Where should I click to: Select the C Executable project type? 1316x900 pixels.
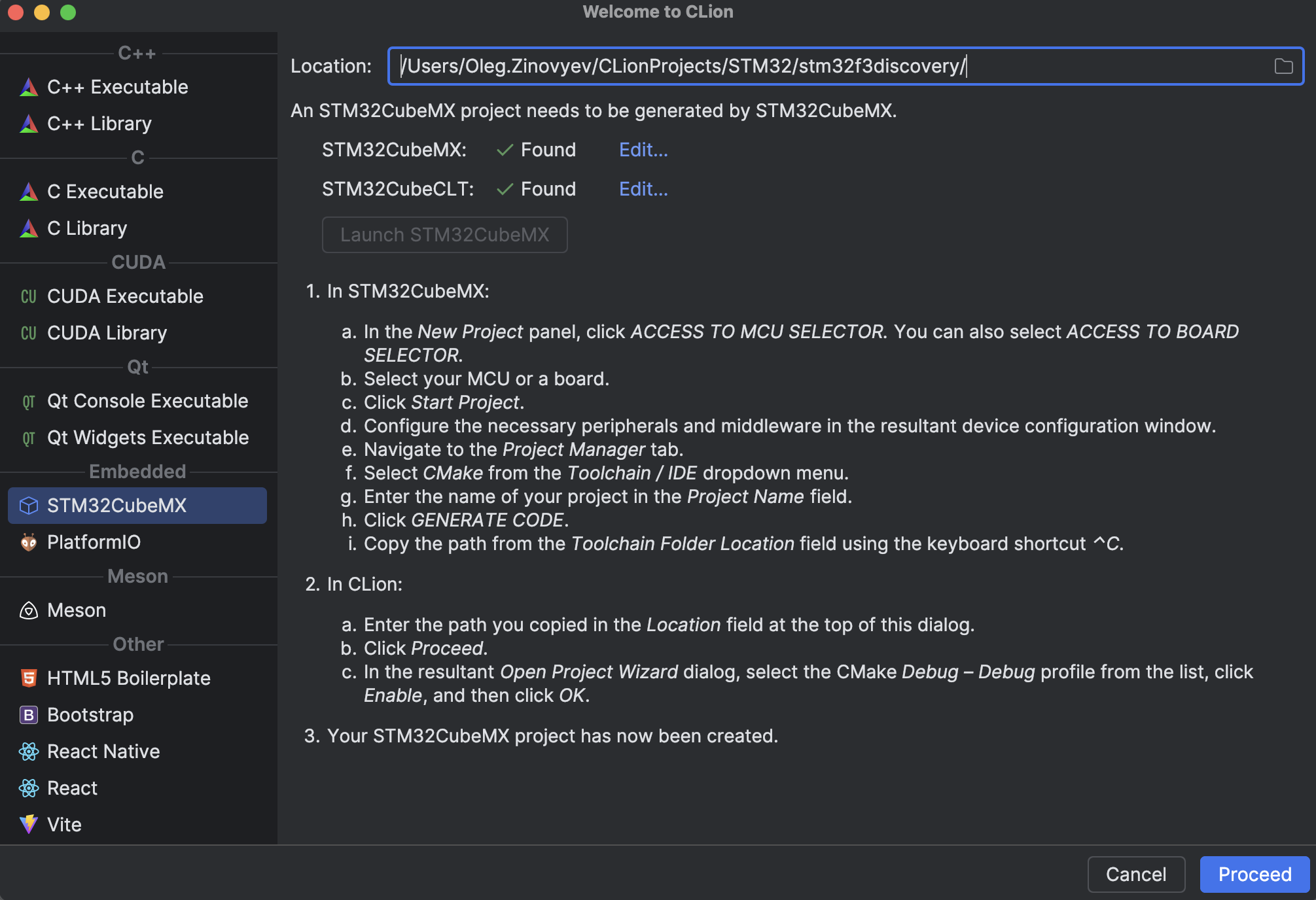(105, 191)
